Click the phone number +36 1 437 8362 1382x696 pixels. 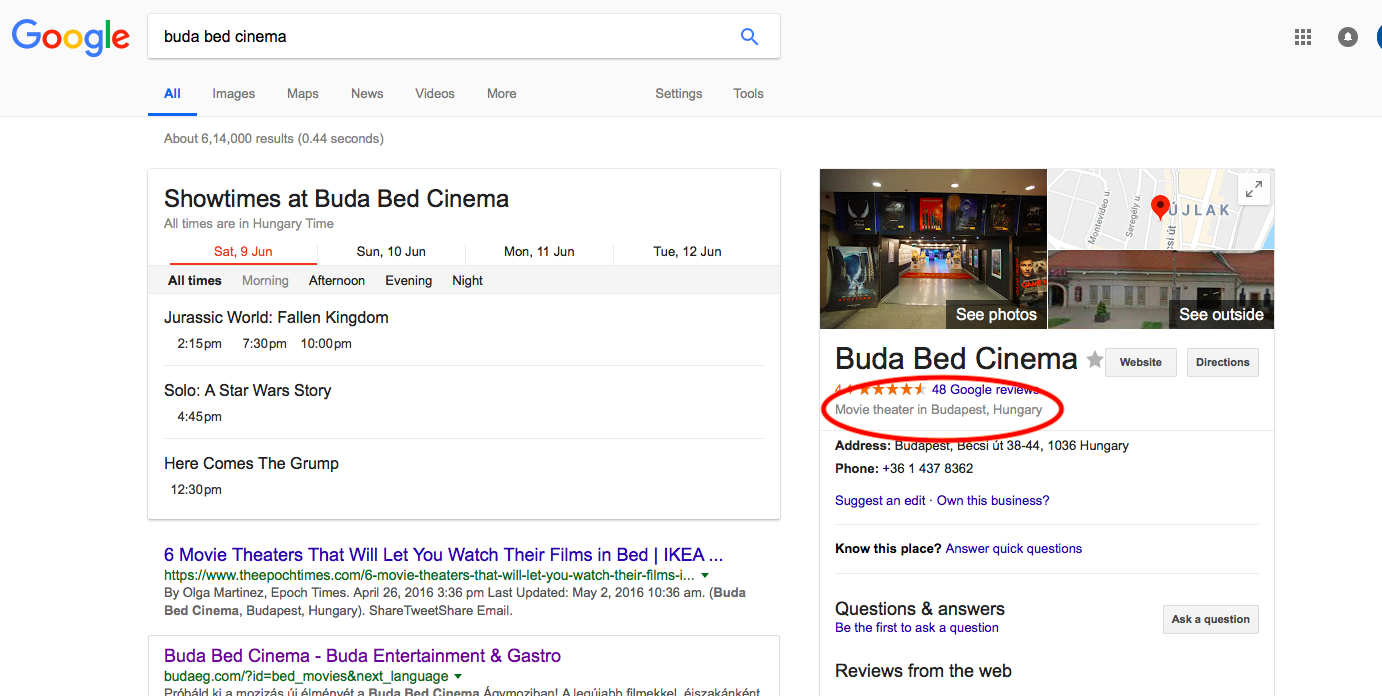(x=927, y=468)
